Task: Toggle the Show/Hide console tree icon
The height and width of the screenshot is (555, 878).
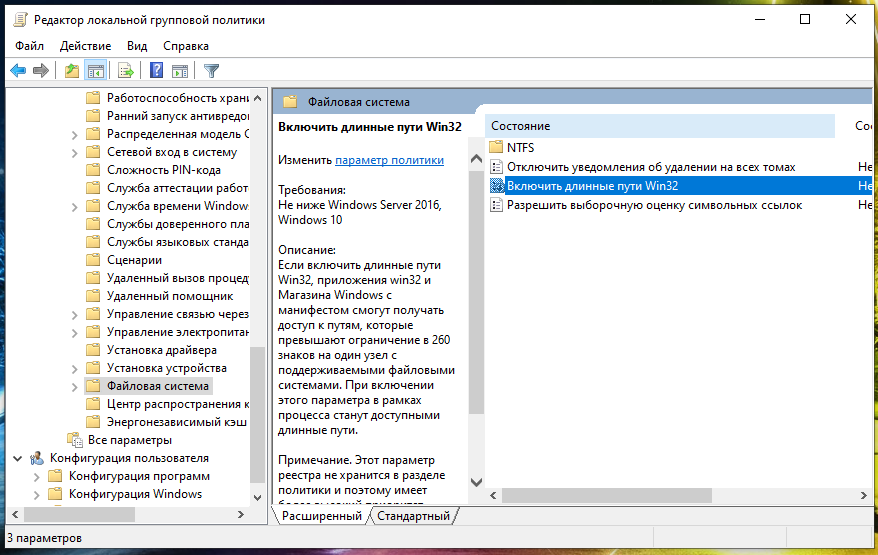Action: point(96,70)
